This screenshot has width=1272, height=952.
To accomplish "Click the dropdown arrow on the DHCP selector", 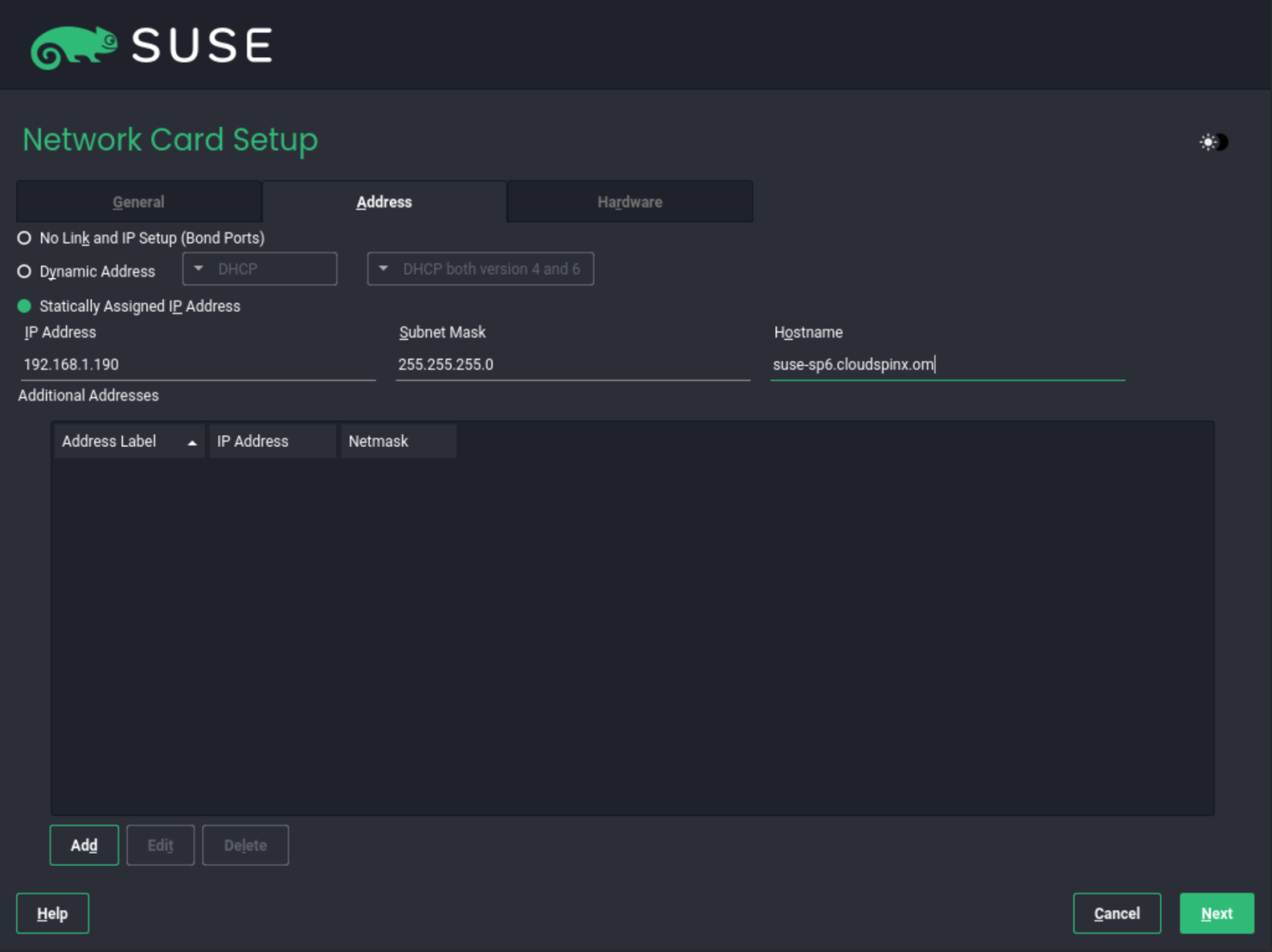I will (197, 268).
